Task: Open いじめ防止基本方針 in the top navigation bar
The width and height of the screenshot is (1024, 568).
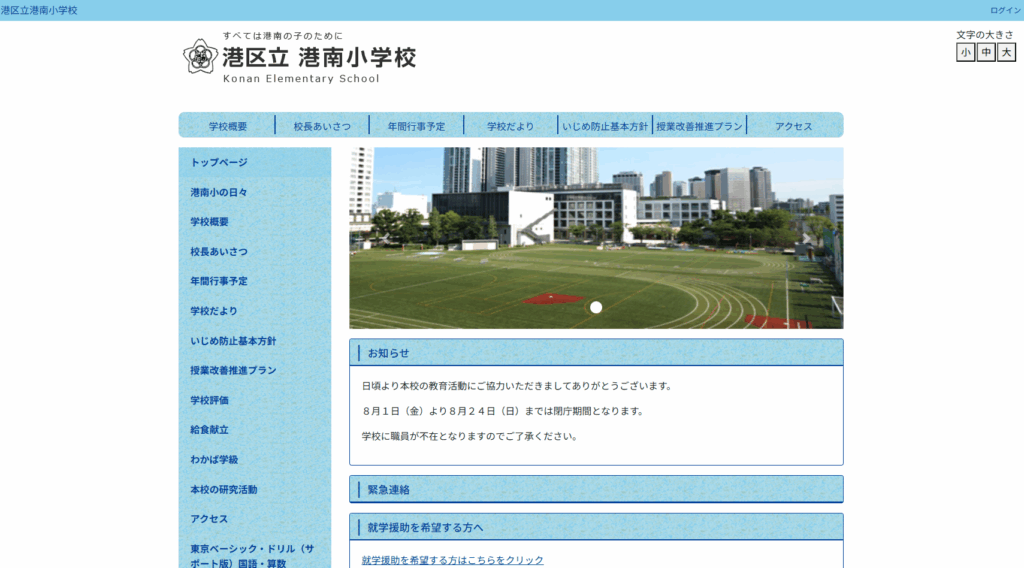Action: pyautogui.click(x=605, y=127)
